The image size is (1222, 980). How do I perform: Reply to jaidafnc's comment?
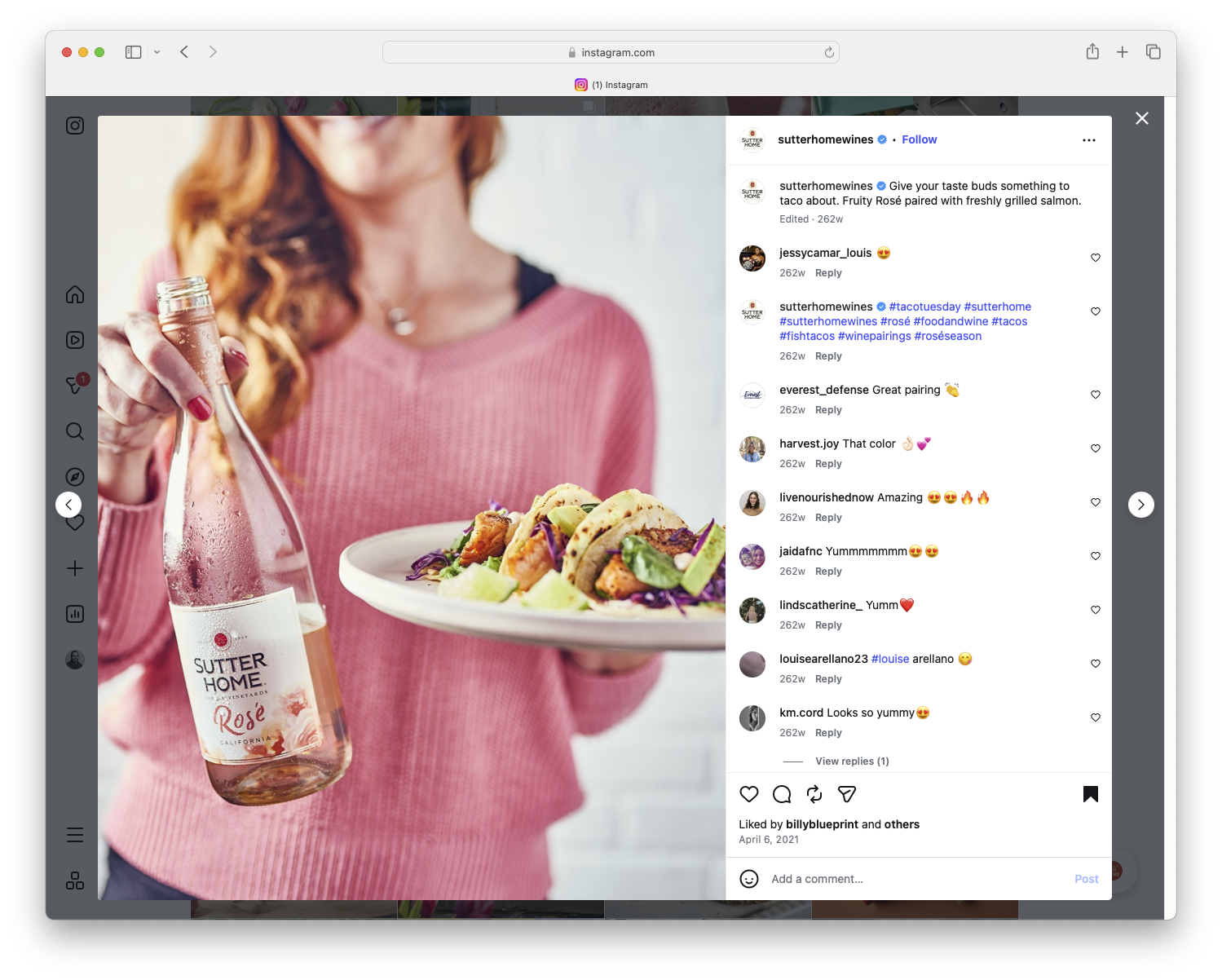(x=828, y=572)
